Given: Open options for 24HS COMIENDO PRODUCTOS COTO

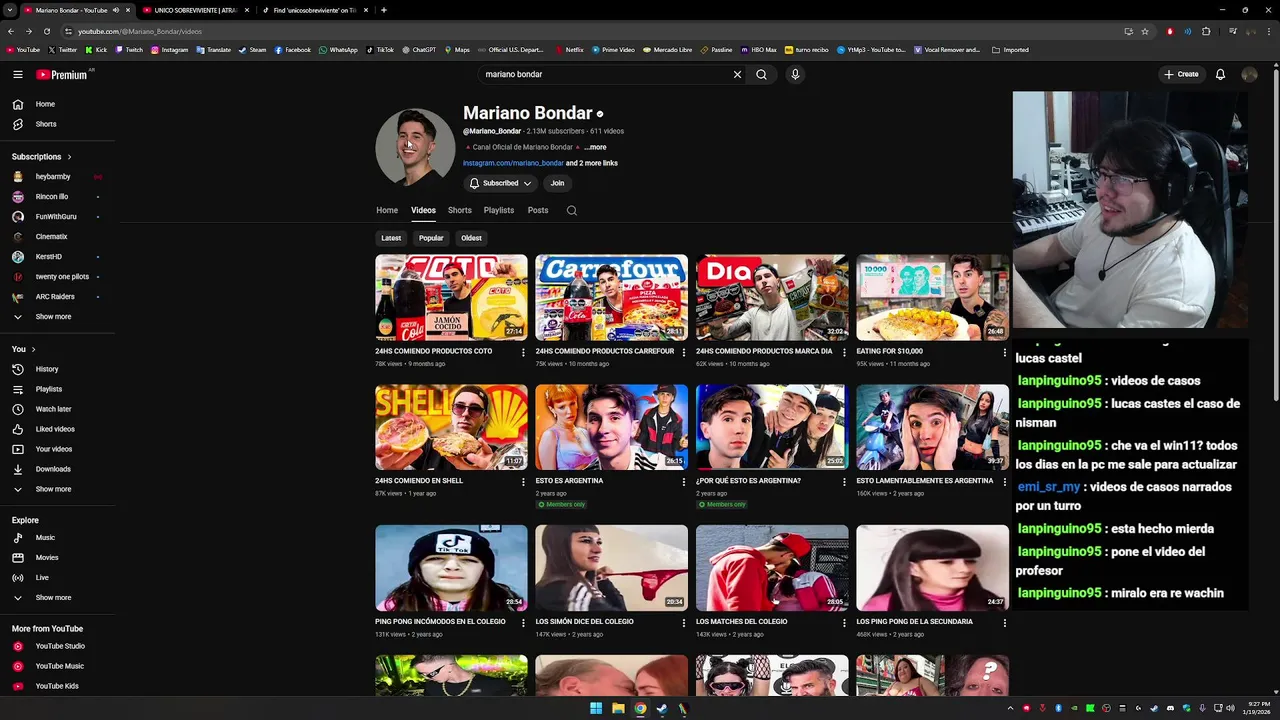Looking at the screenshot, I should [523, 352].
